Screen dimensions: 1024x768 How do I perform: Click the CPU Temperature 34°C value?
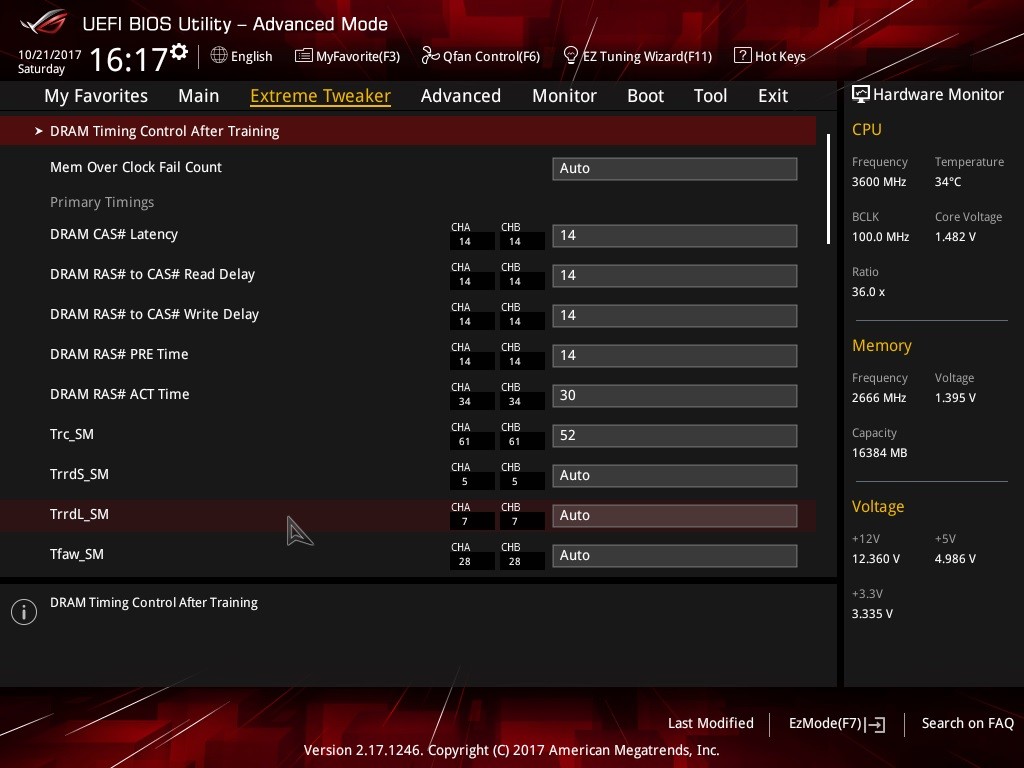point(948,182)
